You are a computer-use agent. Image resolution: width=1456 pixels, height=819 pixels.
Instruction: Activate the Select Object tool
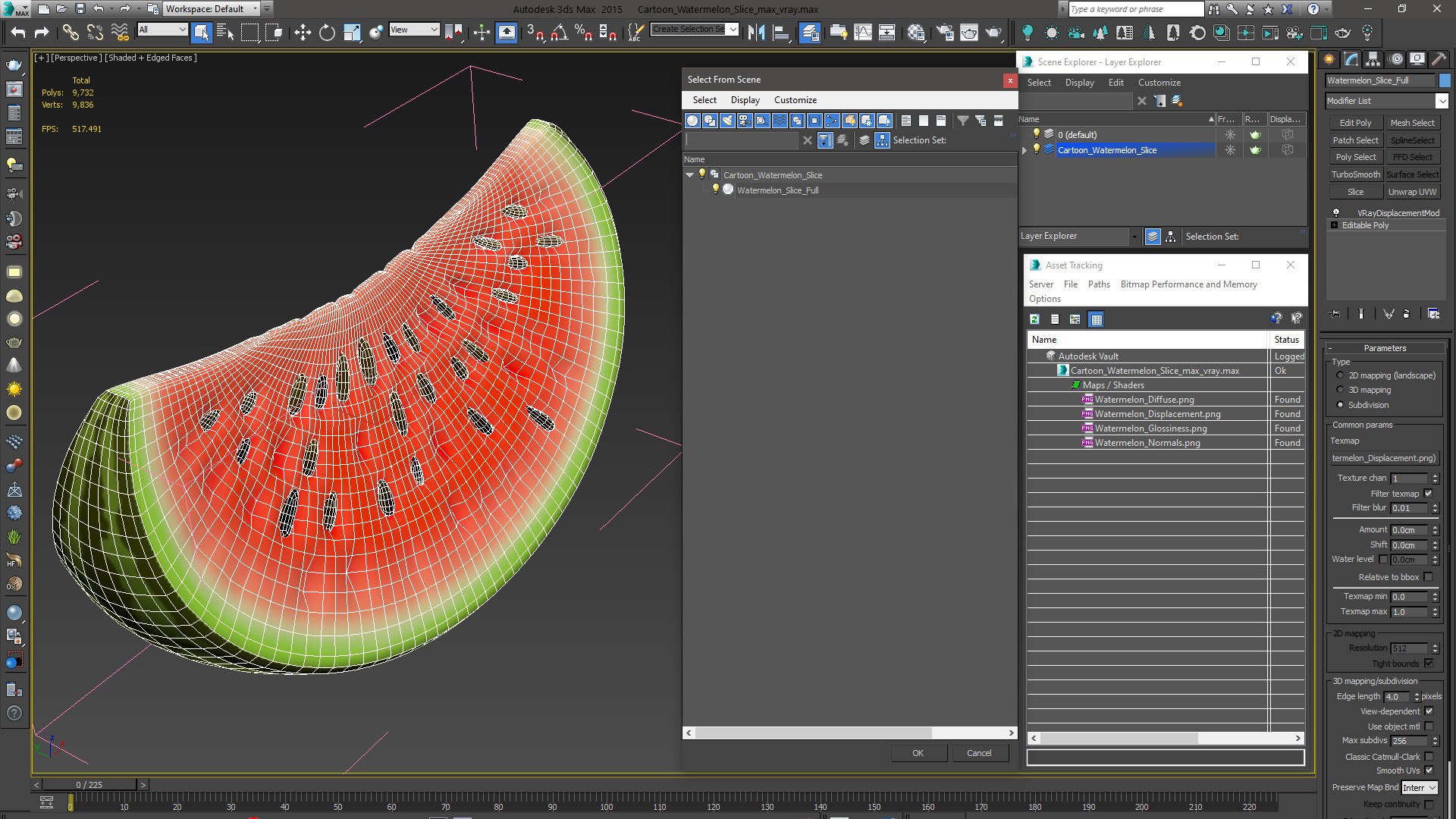tap(201, 32)
